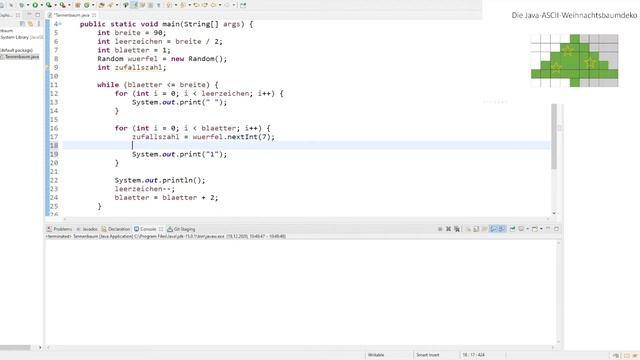Switch to the Declaration tab
The height and width of the screenshot is (360, 640).
pyautogui.click(x=116, y=229)
